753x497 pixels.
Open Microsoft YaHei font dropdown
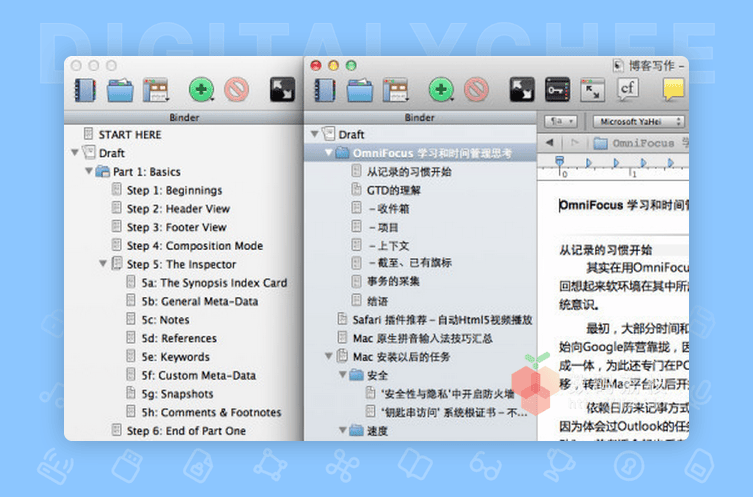[638, 121]
